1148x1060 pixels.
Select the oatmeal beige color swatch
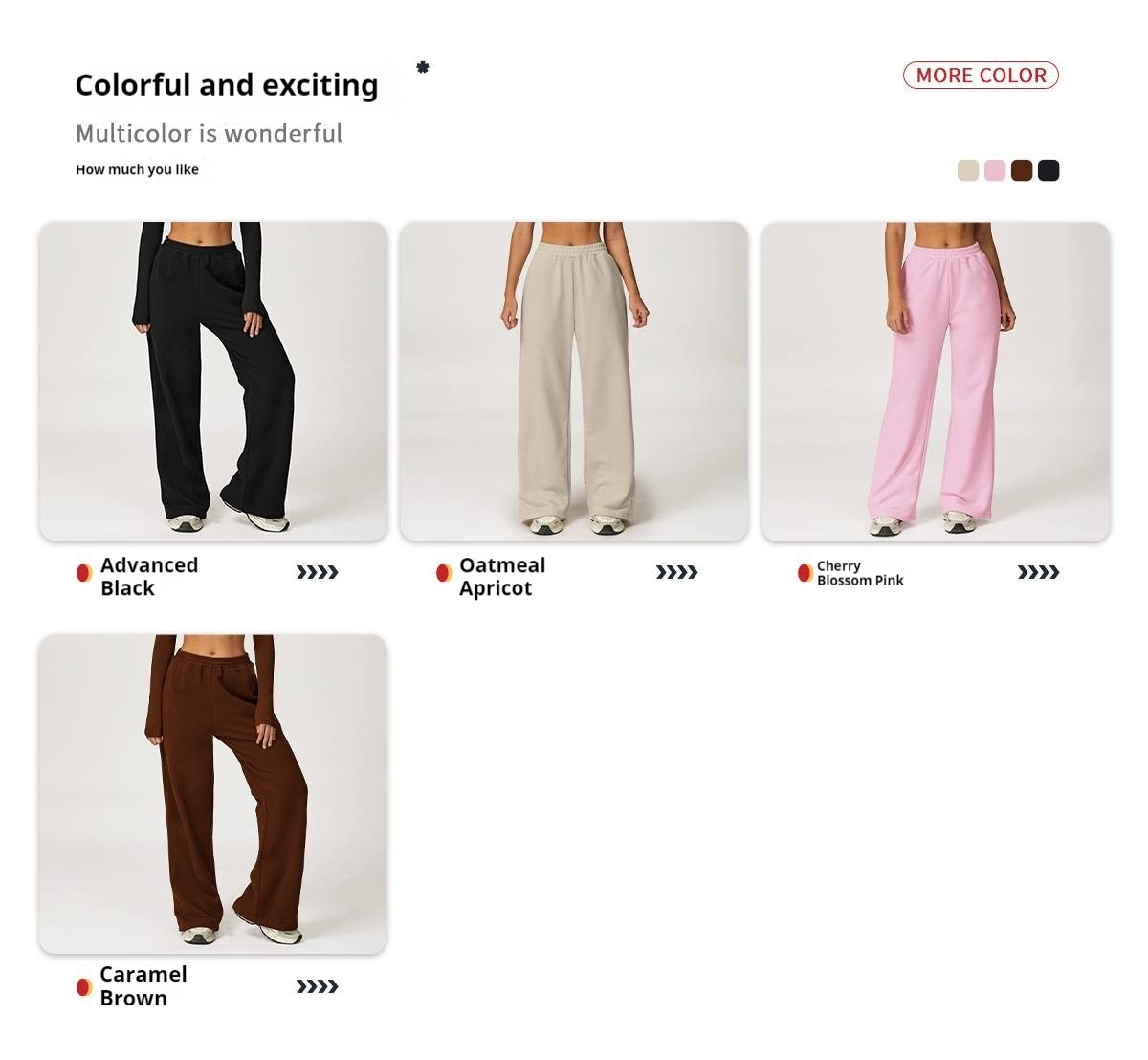click(968, 170)
